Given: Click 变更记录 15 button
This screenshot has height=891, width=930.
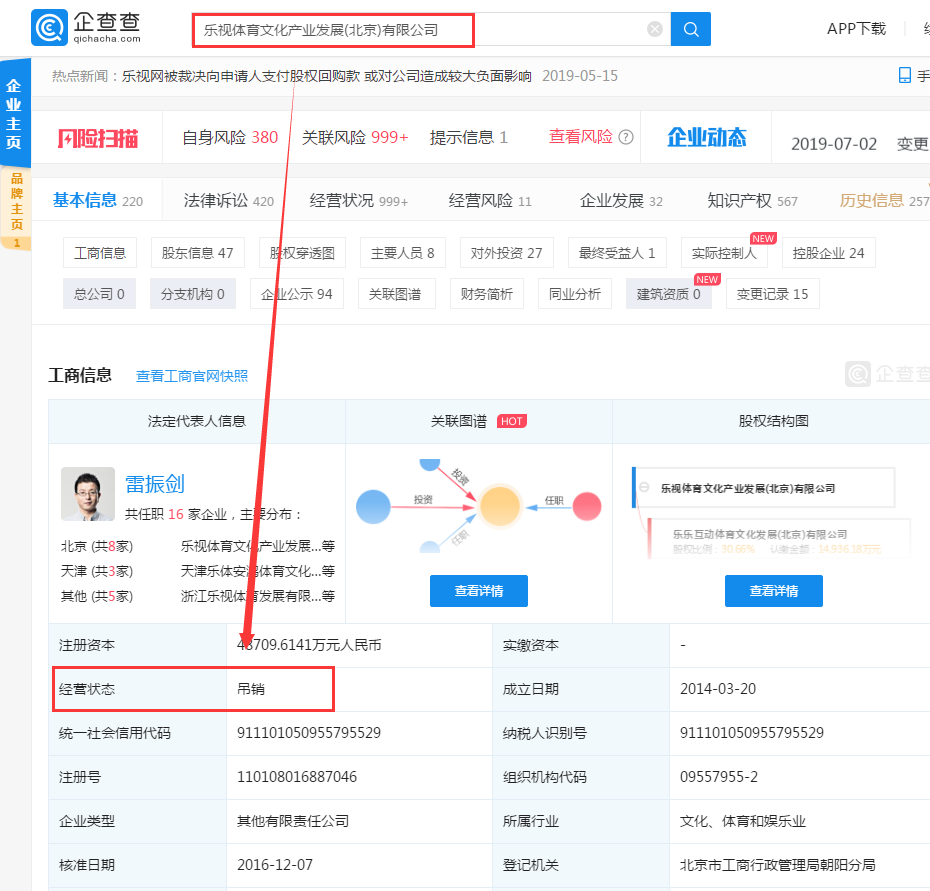Looking at the screenshot, I should click(772, 294).
